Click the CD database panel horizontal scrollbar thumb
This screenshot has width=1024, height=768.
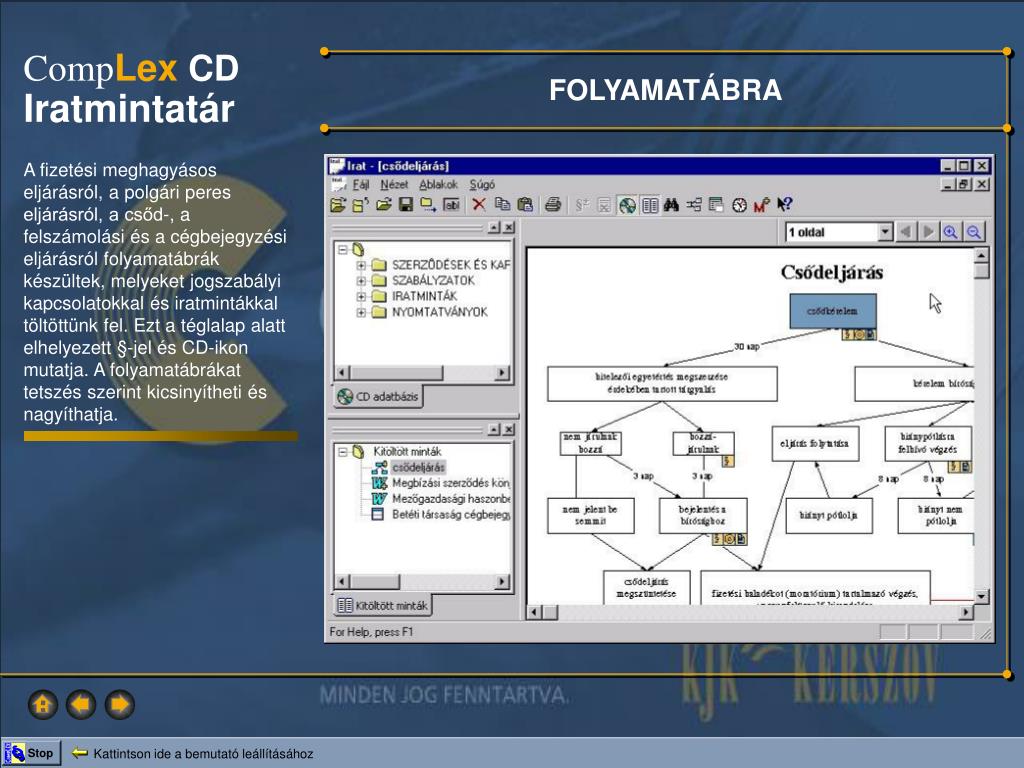point(396,373)
